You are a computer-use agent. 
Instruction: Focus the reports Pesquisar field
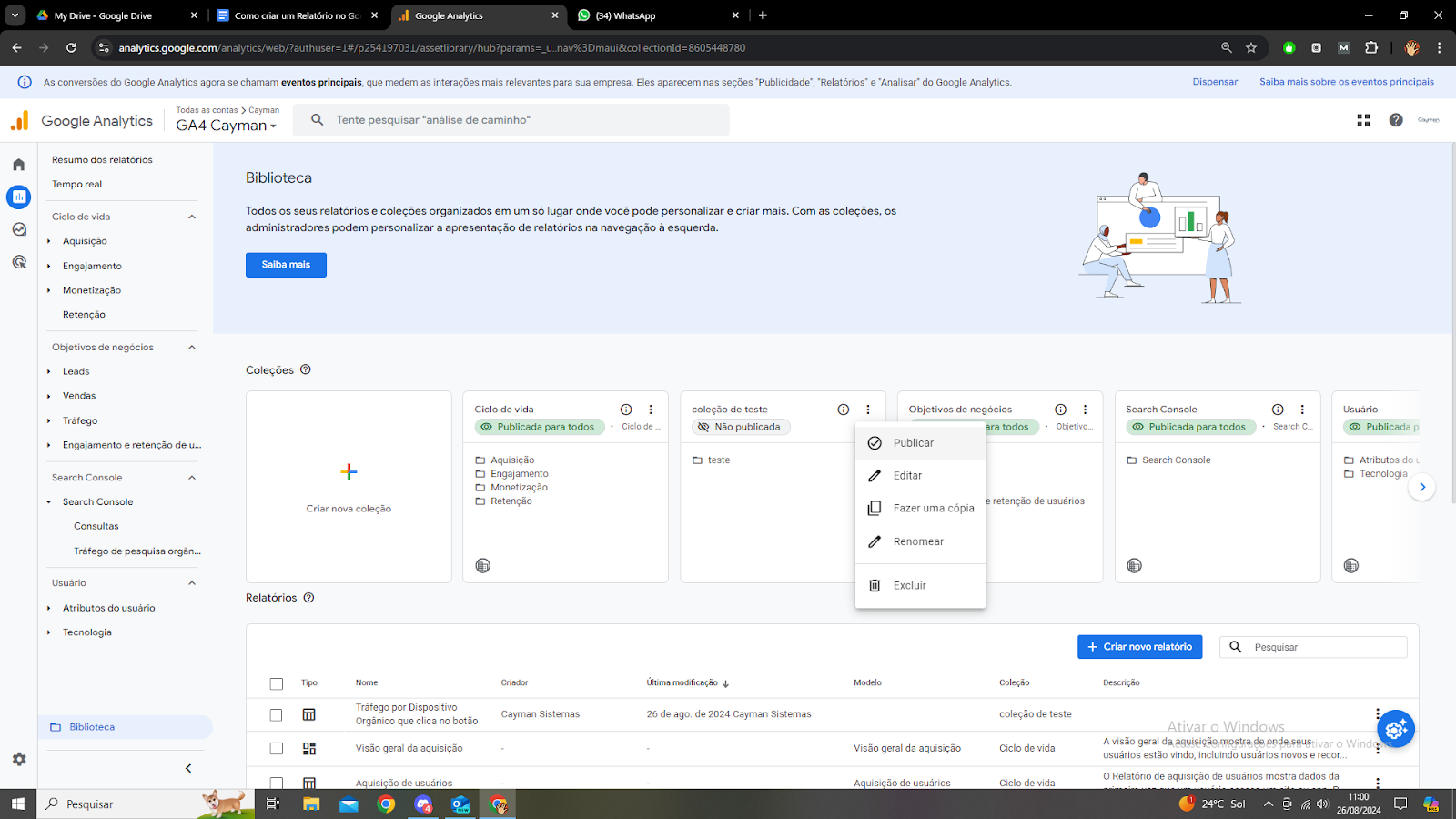tap(1313, 647)
